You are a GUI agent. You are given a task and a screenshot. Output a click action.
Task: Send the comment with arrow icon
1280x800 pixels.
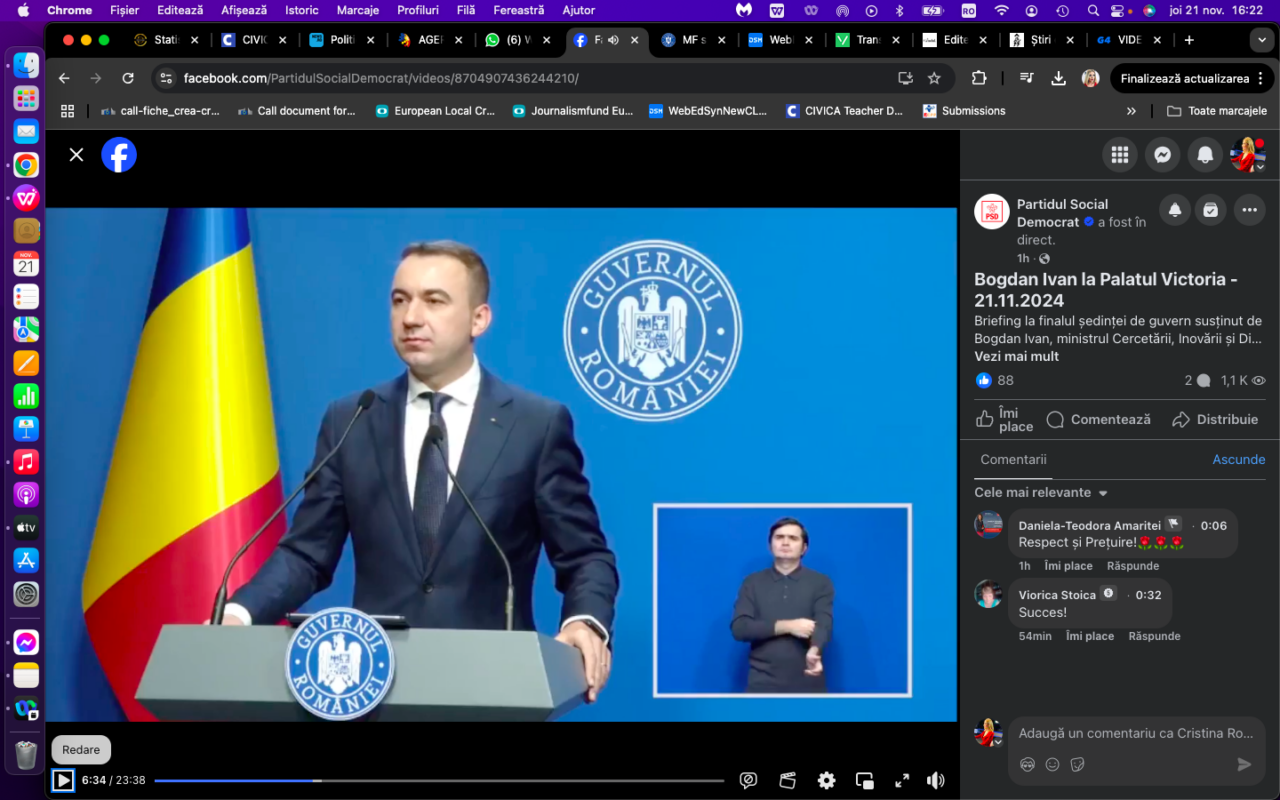point(1244,764)
